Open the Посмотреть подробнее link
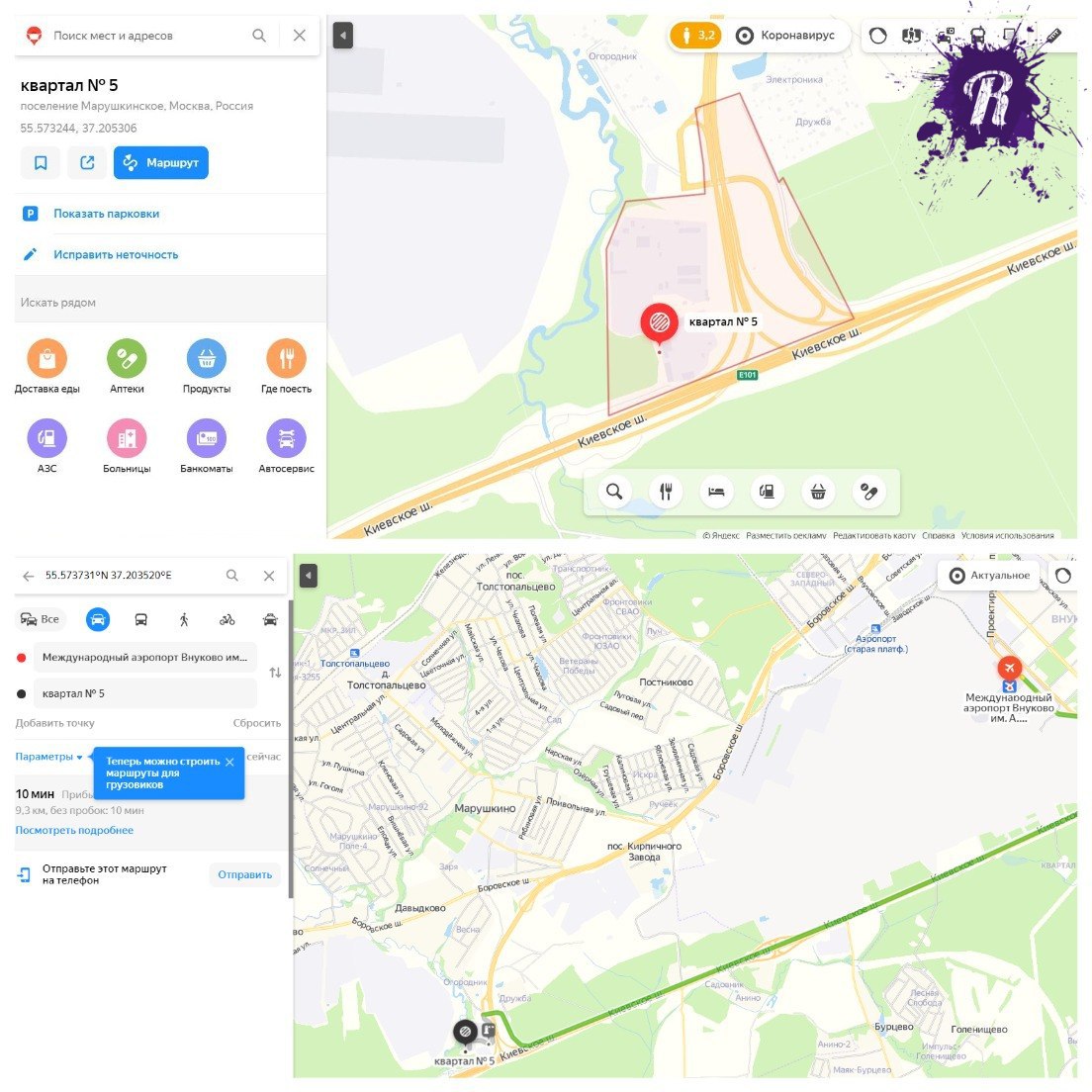Image resolution: width=1092 pixels, height=1092 pixels. point(74,830)
